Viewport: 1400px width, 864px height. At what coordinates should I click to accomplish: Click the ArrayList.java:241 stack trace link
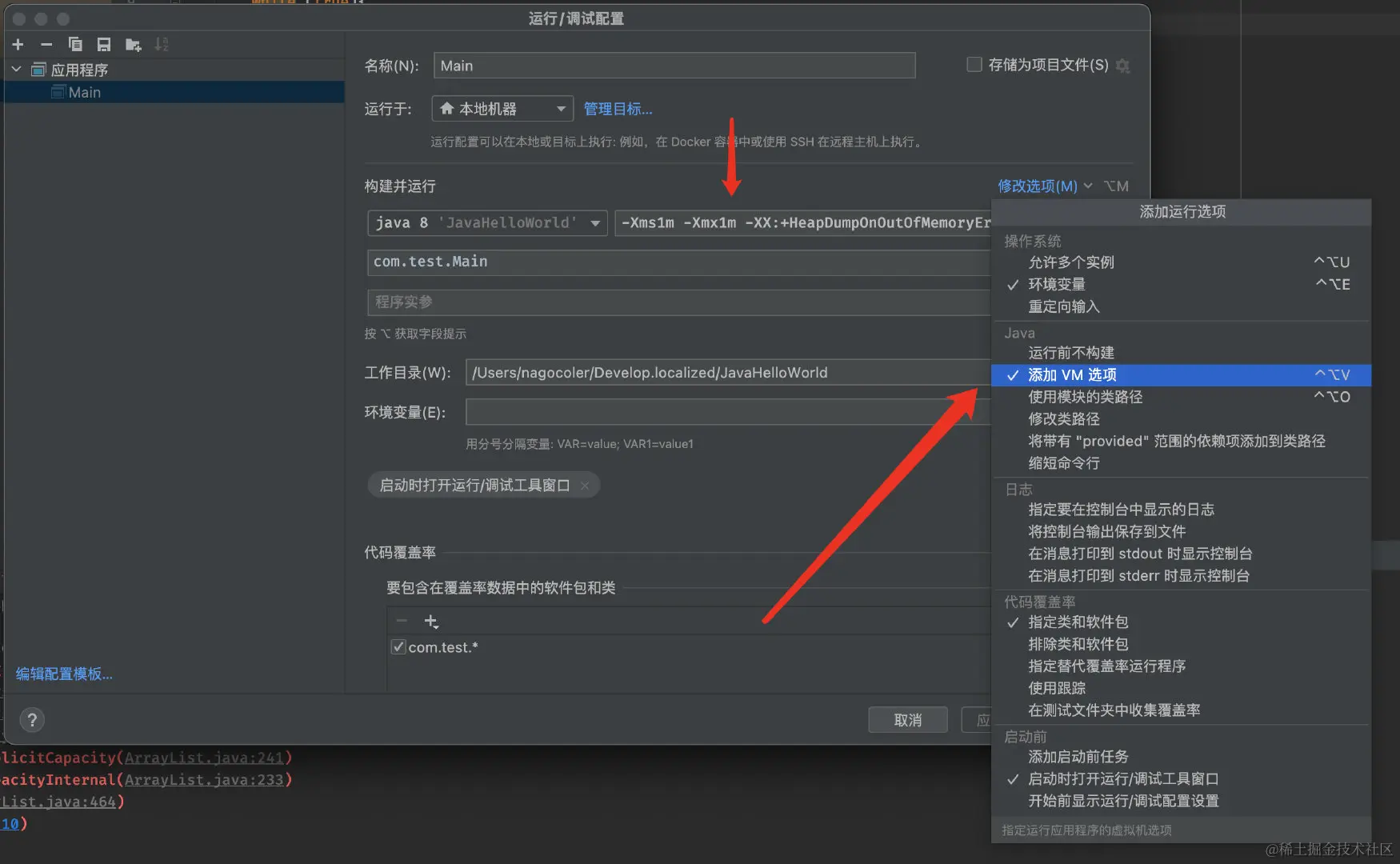coord(204,758)
